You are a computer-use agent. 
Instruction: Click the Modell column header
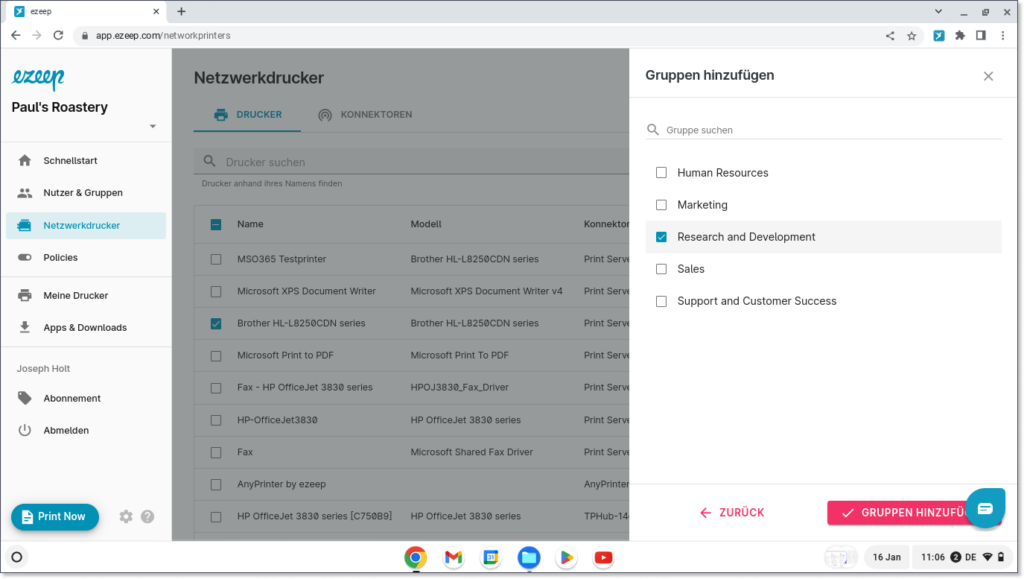click(x=426, y=224)
